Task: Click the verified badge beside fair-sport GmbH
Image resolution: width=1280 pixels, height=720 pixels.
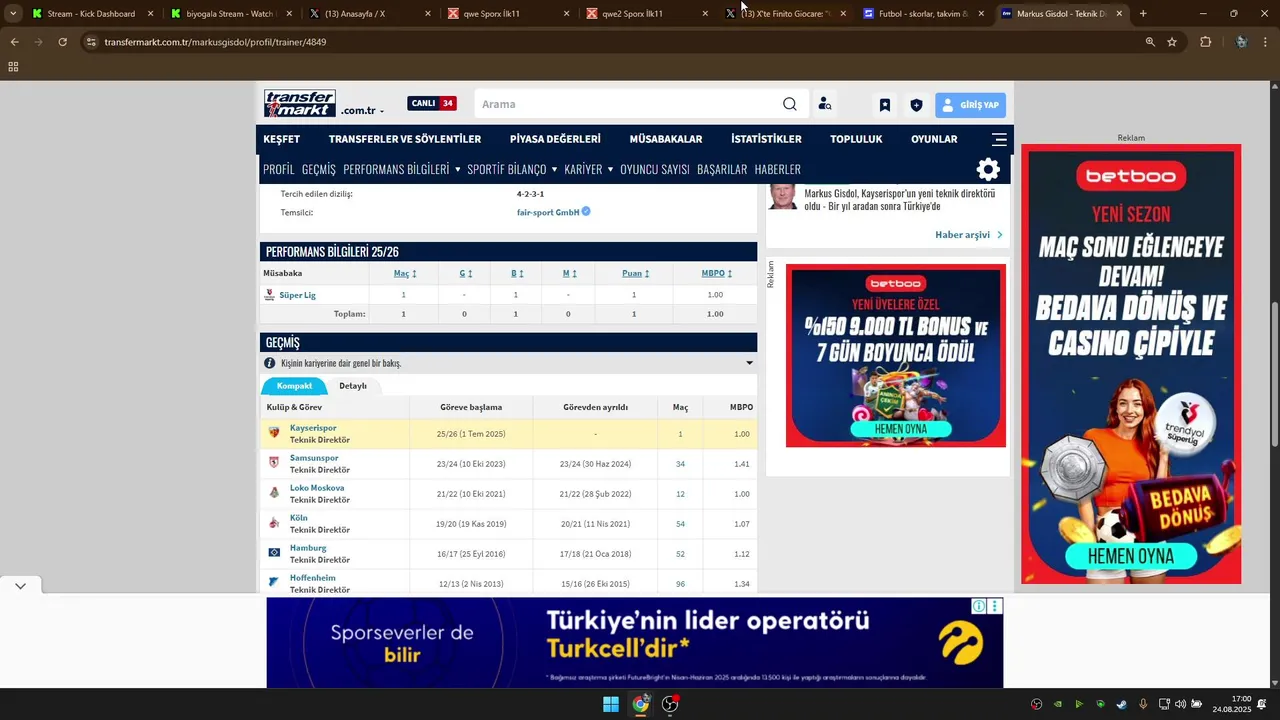Action: (x=586, y=211)
